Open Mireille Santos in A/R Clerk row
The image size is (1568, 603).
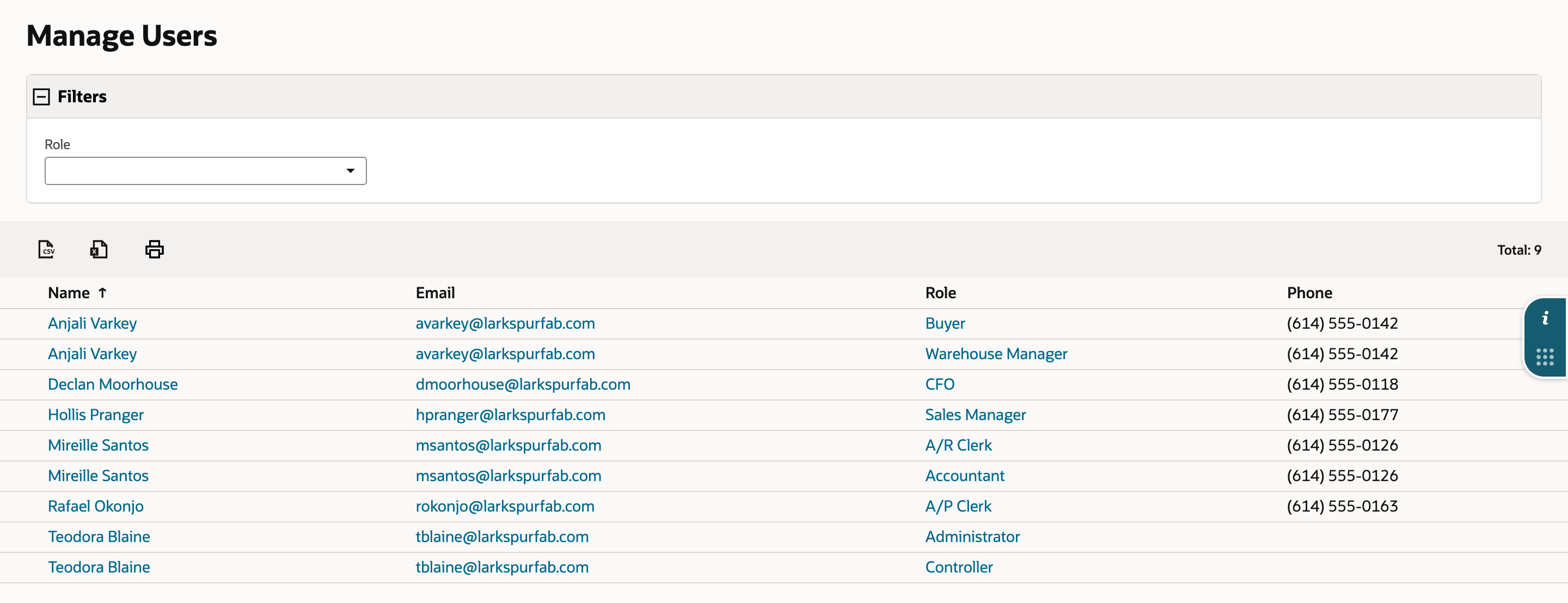(99, 445)
